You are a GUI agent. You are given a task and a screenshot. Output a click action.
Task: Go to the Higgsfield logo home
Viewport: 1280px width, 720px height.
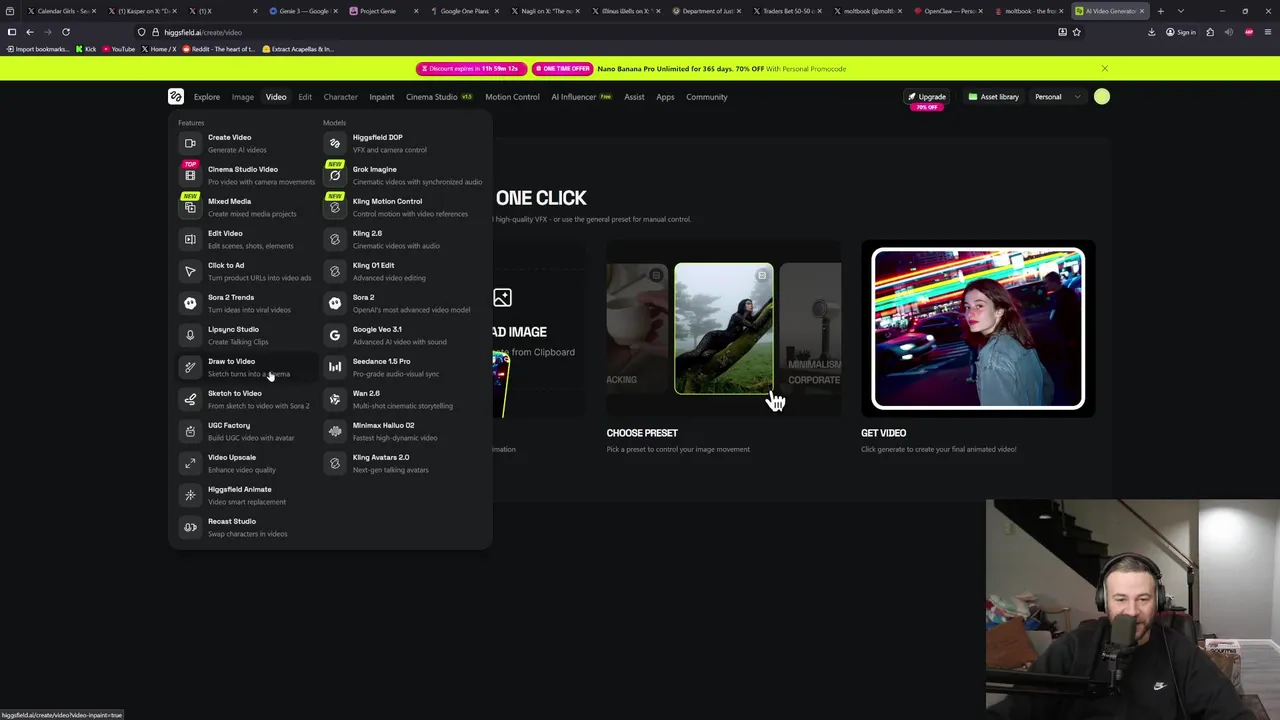coord(176,97)
